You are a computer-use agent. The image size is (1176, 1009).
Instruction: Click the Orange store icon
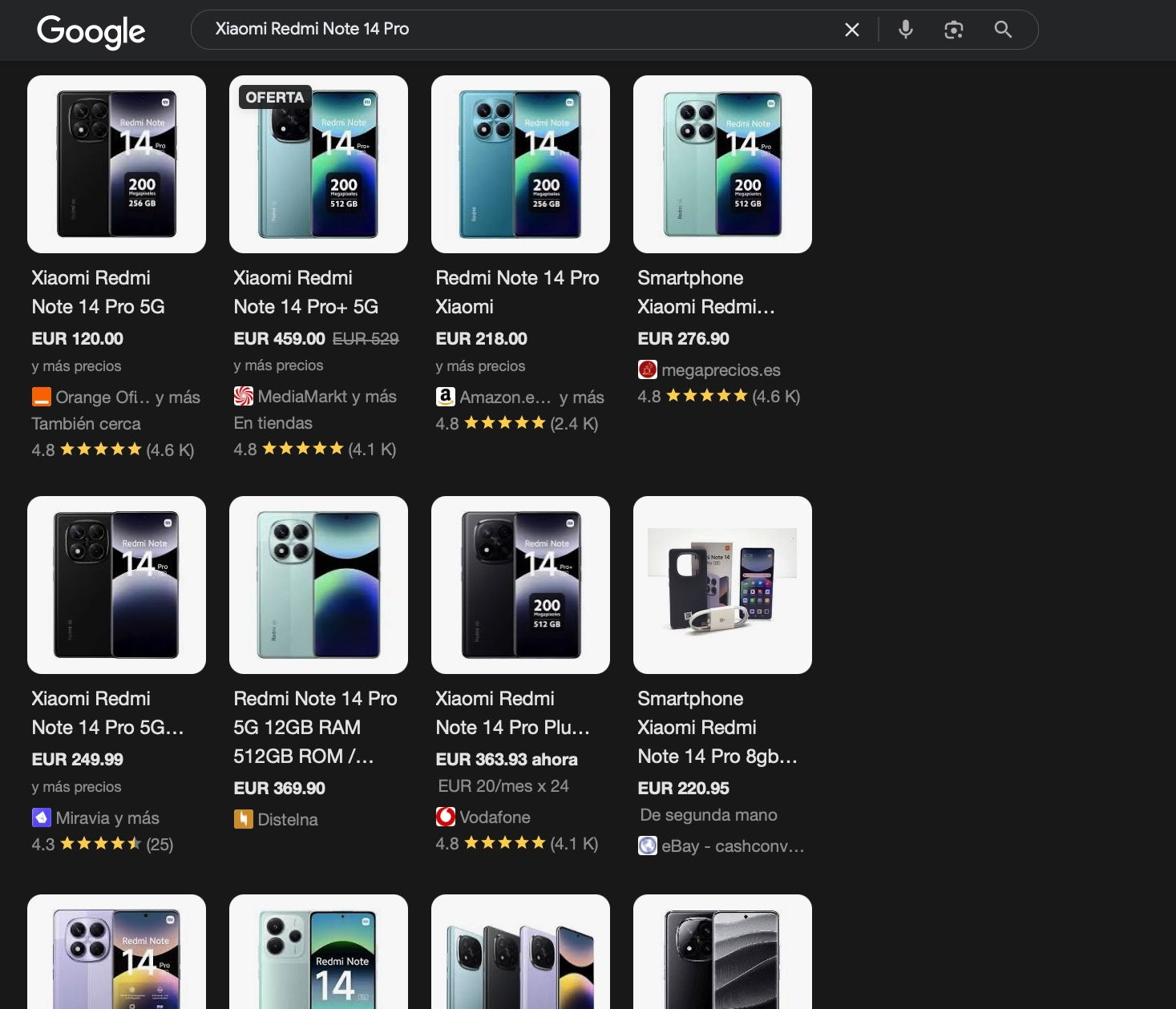click(41, 397)
